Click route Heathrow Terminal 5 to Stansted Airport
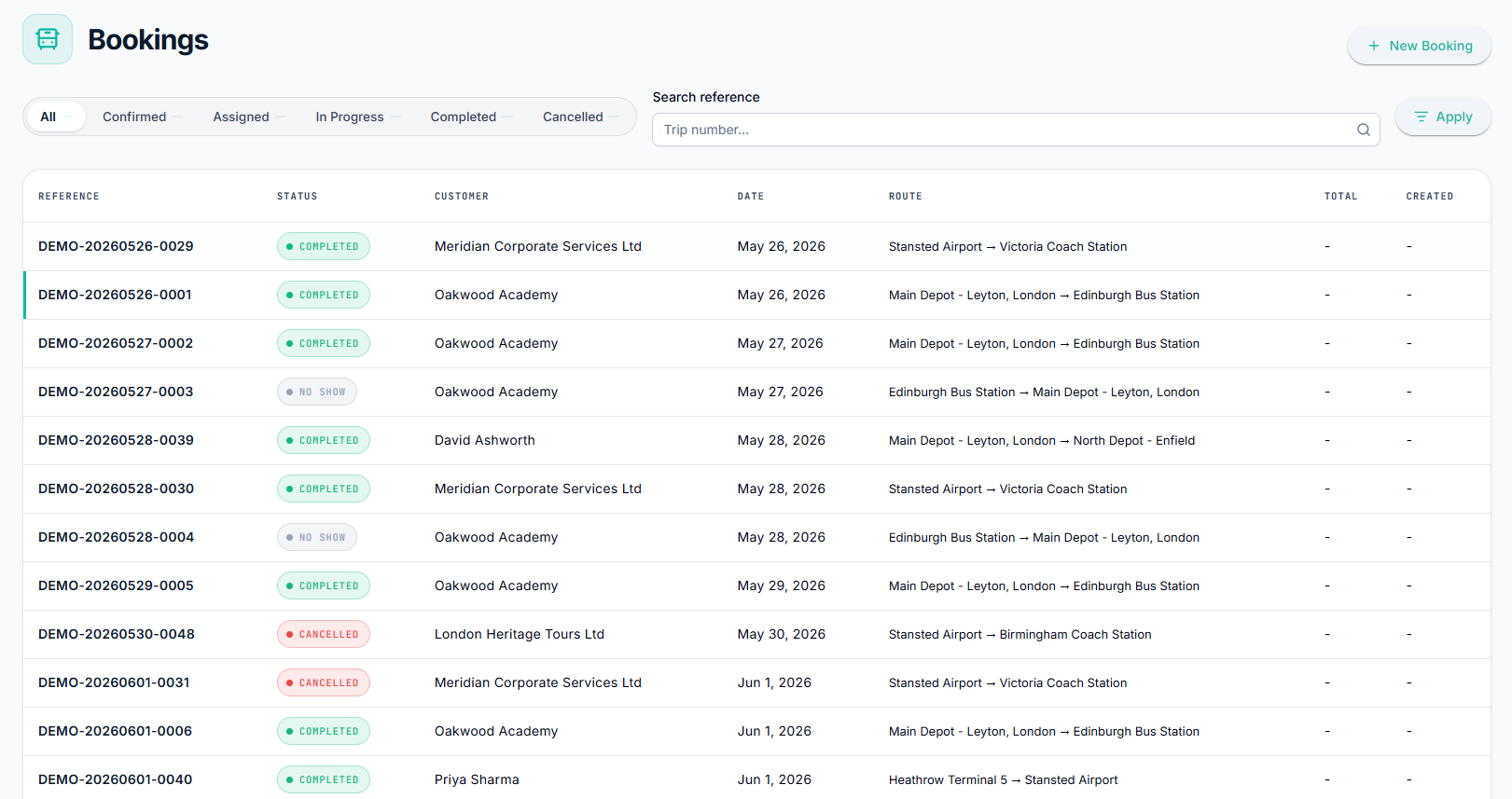Image resolution: width=1512 pixels, height=799 pixels. pos(1003,779)
